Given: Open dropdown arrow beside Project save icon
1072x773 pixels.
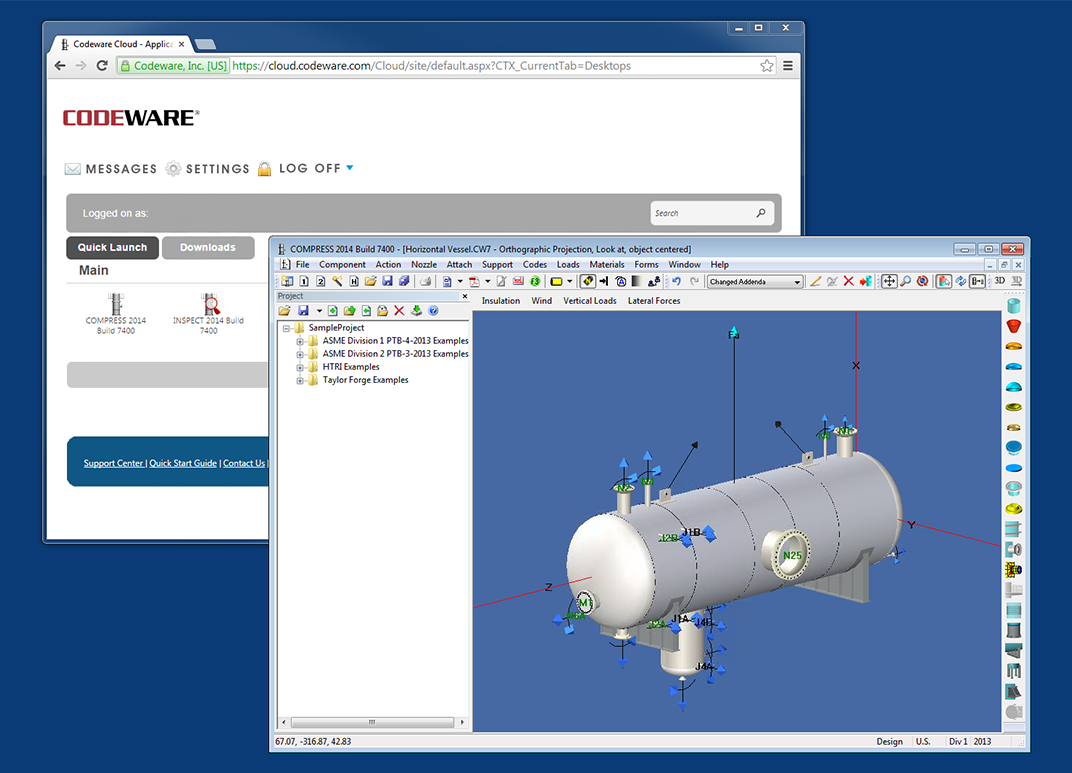Looking at the screenshot, I should tap(319, 311).
